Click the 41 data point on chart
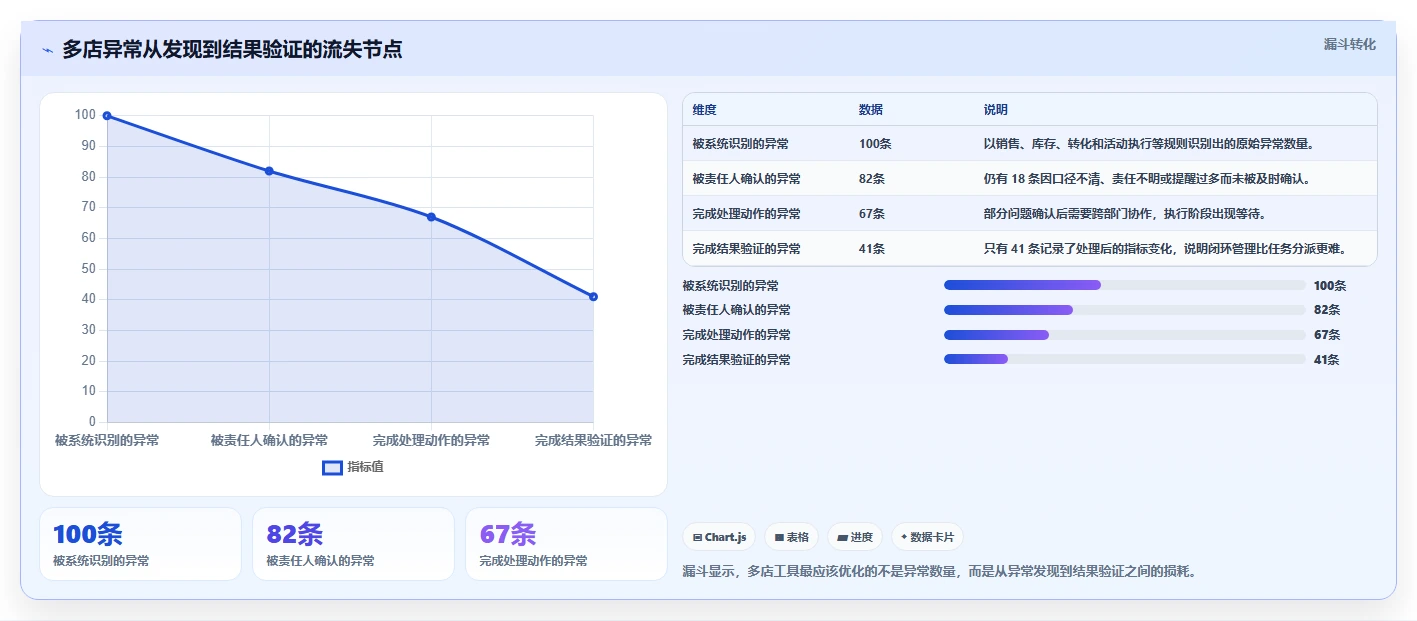 (593, 296)
